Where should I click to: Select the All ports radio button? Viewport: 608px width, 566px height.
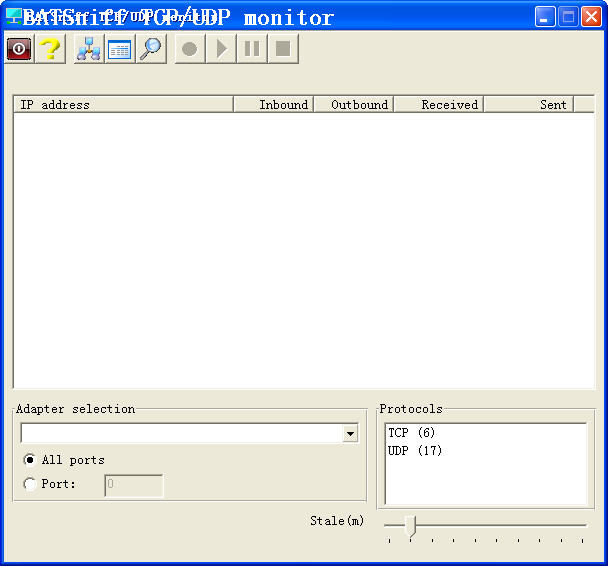point(30,460)
